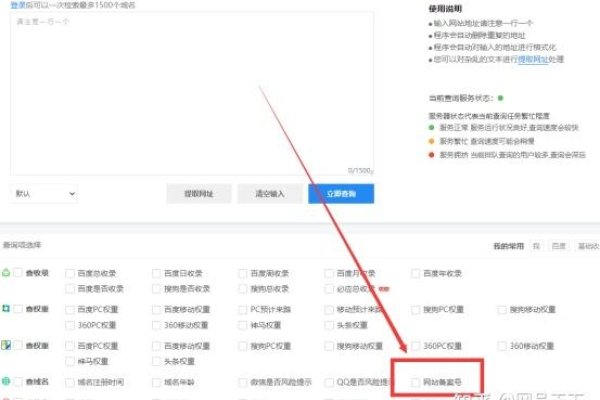Select the 微信是否风险提示 checkbox

[243, 382]
